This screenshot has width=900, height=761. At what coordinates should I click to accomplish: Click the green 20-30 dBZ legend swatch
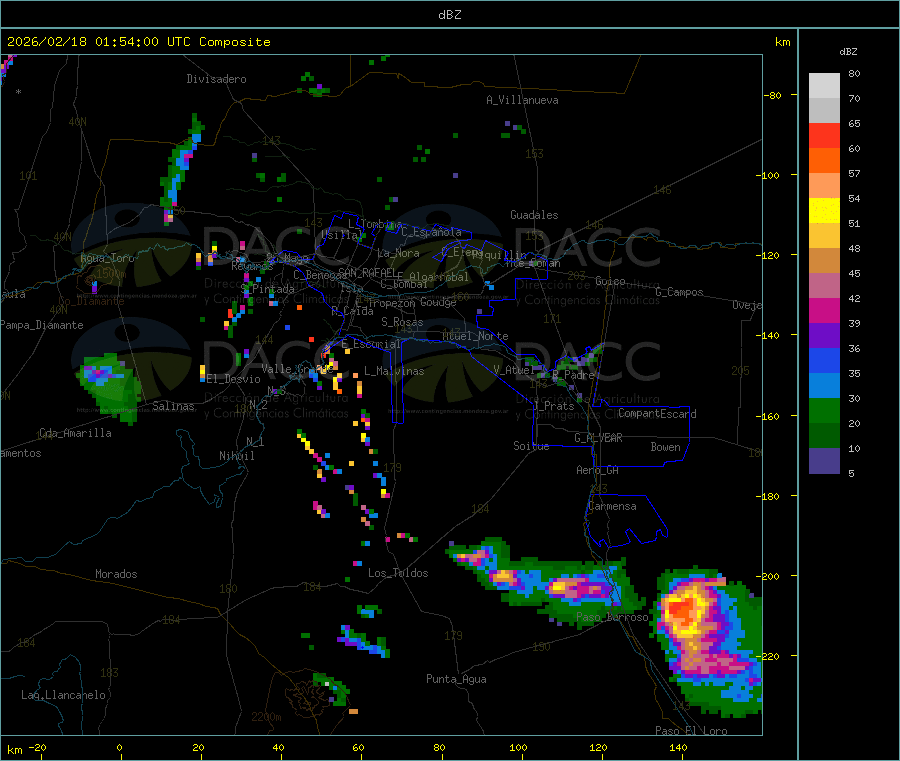tap(824, 410)
